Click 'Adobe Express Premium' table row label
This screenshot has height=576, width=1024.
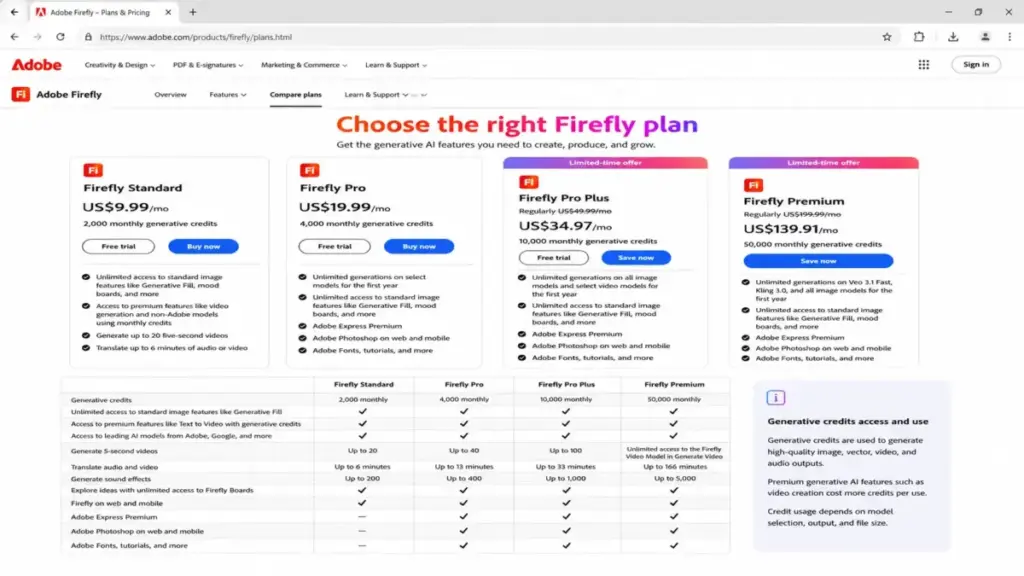(114, 517)
